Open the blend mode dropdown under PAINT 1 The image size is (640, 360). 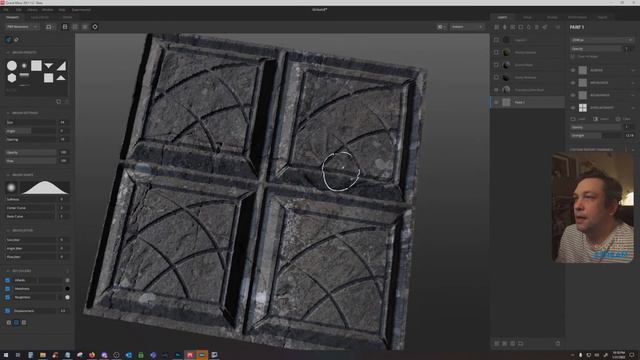point(602,40)
